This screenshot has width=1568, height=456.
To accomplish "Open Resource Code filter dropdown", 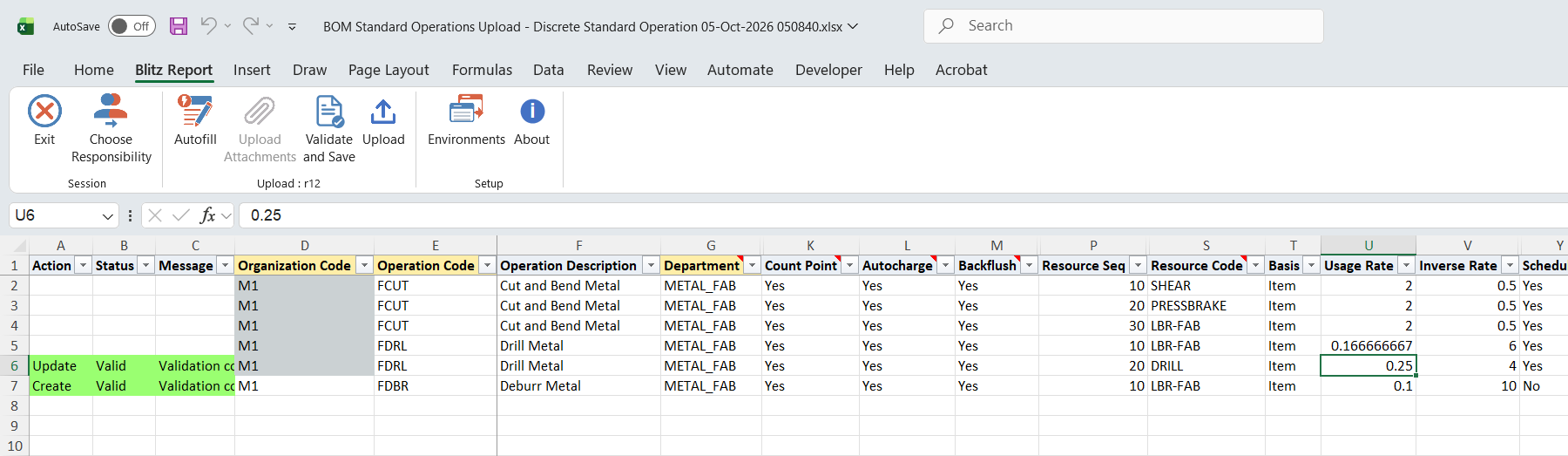I will [x=1255, y=266].
